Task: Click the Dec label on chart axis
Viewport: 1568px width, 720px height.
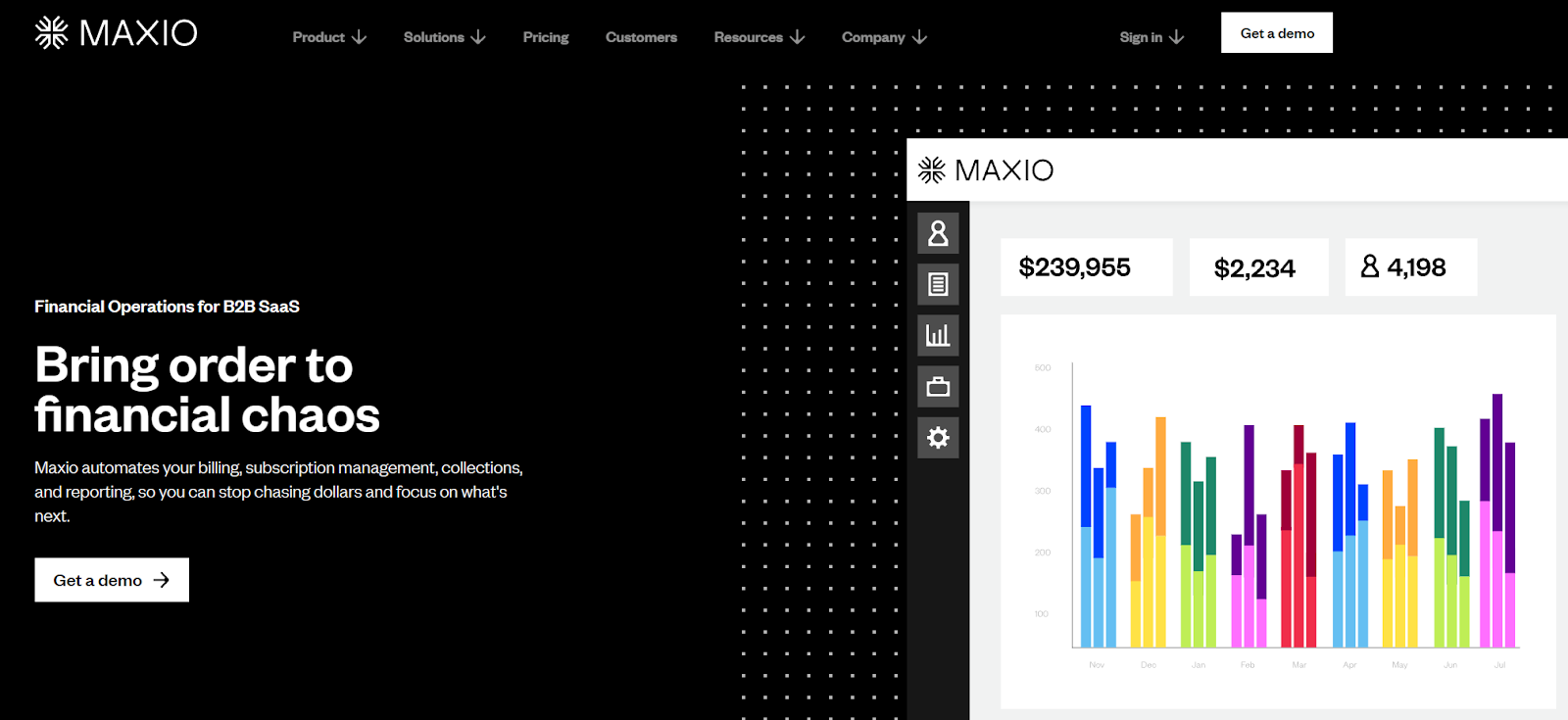Action: 1149,665
